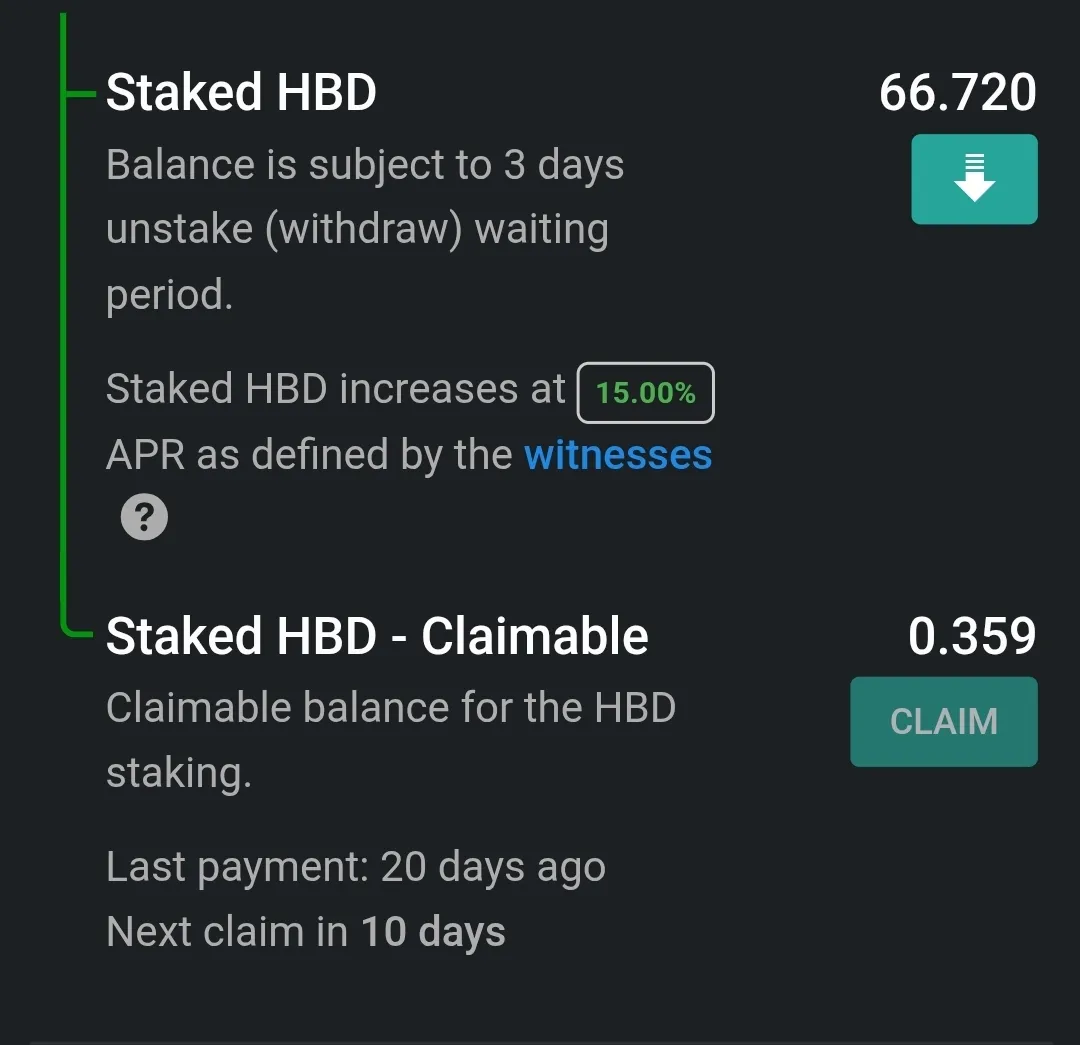Select the Next claim in text
Image resolution: width=1080 pixels, height=1045 pixels.
coord(227,931)
